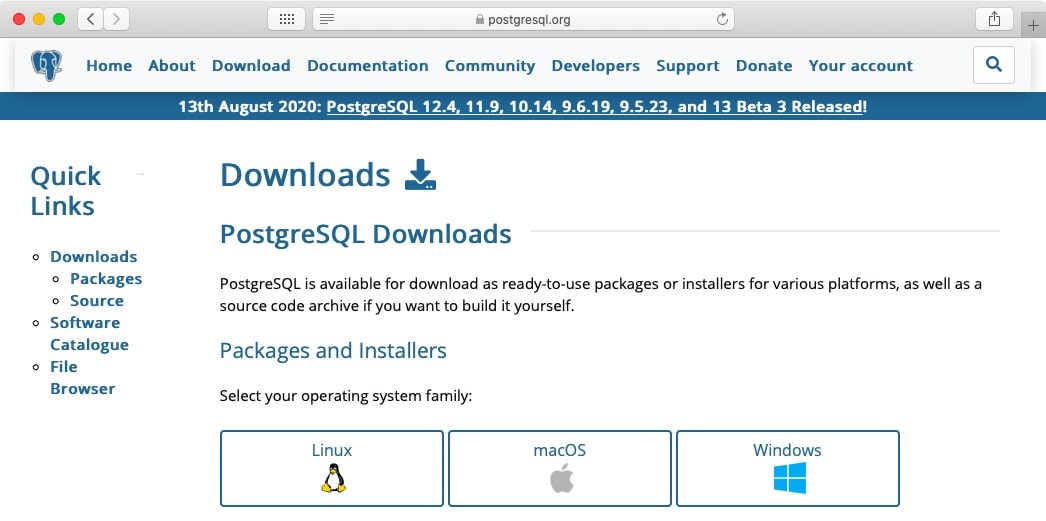Click the Windows logo icon
Image resolution: width=1046 pixels, height=521 pixels.
coord(788,479)
